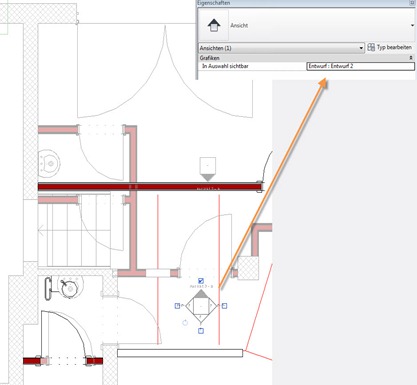
Task: Select the toilet fixture in upper room
Action: click(49, 163)
